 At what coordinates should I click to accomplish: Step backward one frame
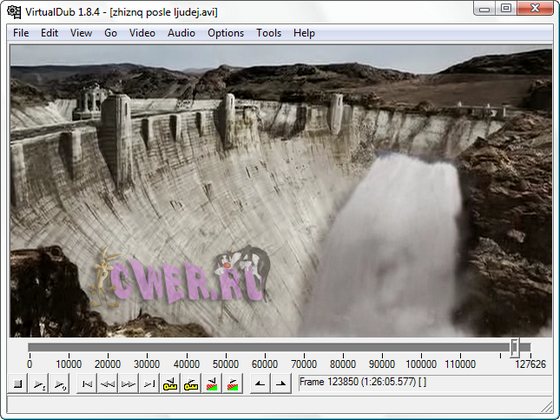[x=108, y=384]
